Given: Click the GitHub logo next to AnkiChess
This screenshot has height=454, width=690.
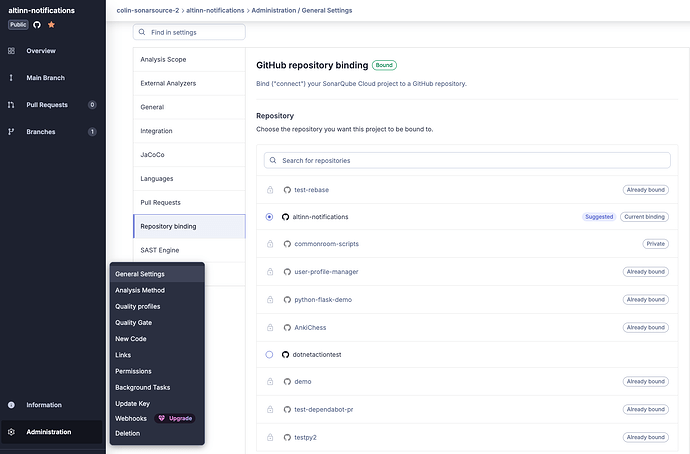Looking at the screenshot, I should 286,327.
